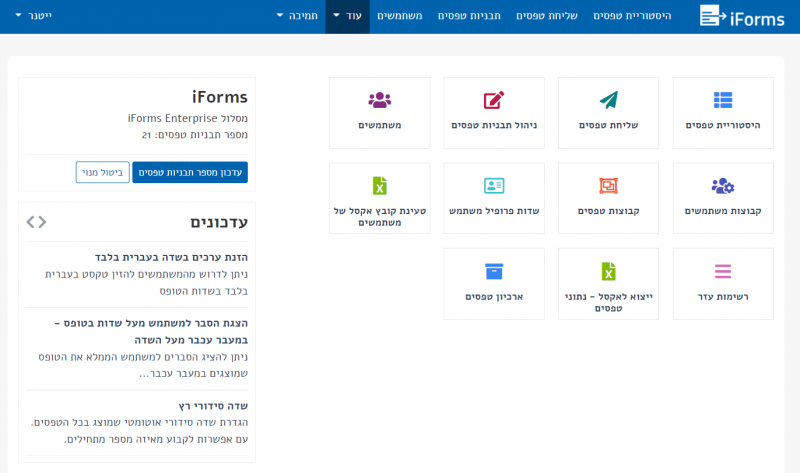Viewport: 800px width, 473px height.
Task: Open תבניות טפסים in navbar
Action: coord(469,16)
